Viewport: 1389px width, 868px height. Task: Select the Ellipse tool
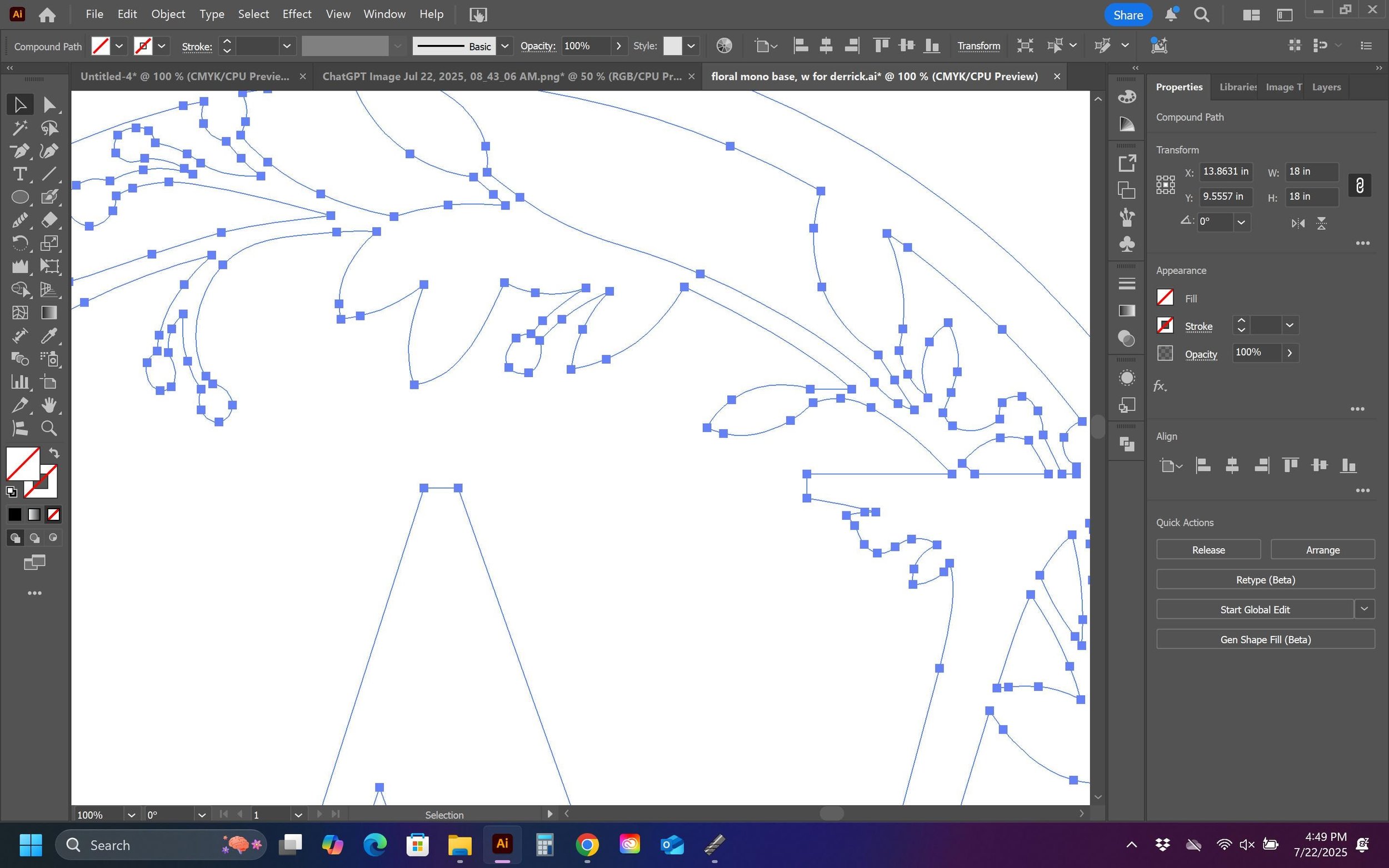(x=19, y=197)
